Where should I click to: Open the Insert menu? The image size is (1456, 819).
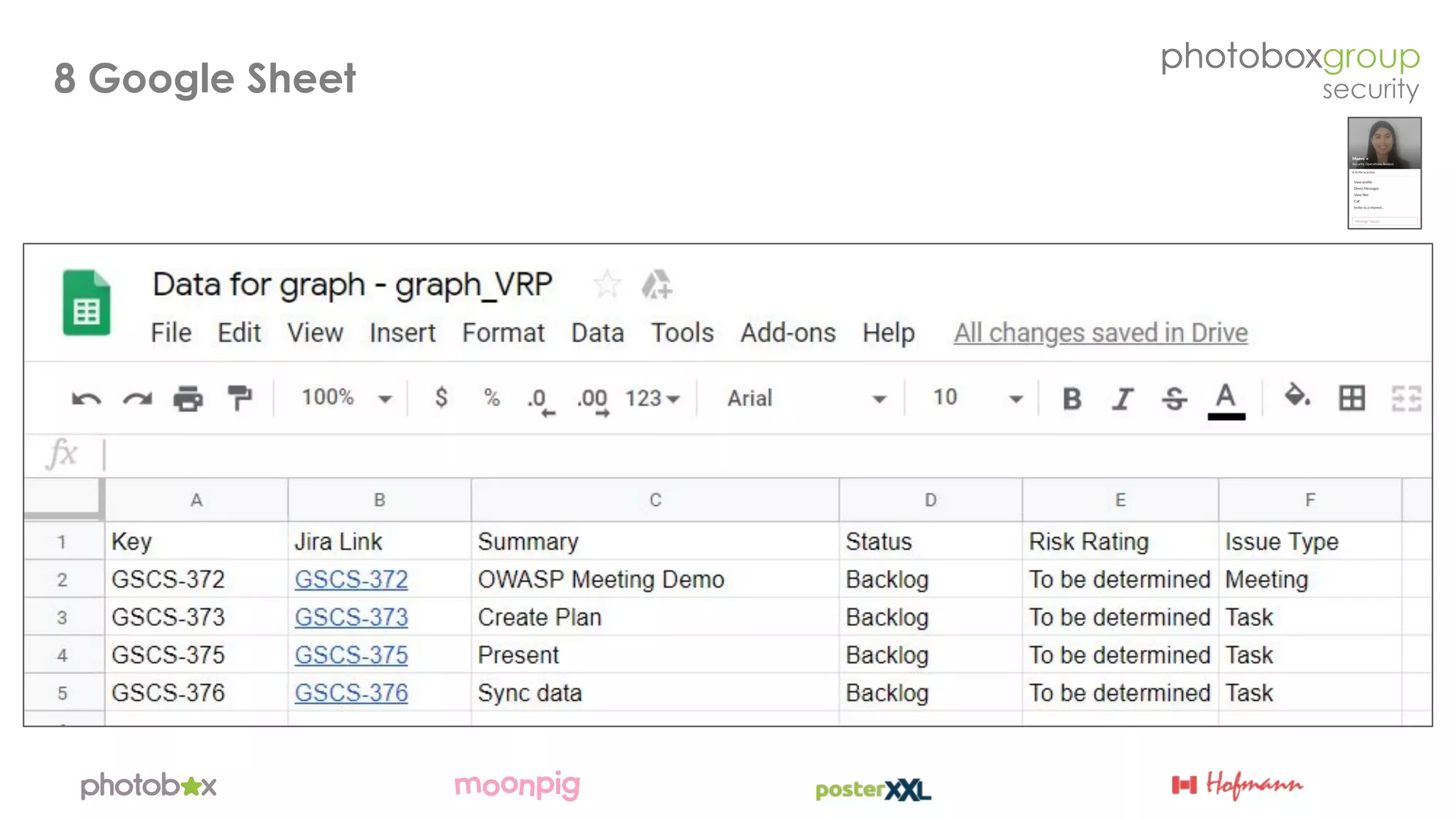[402, 333]
